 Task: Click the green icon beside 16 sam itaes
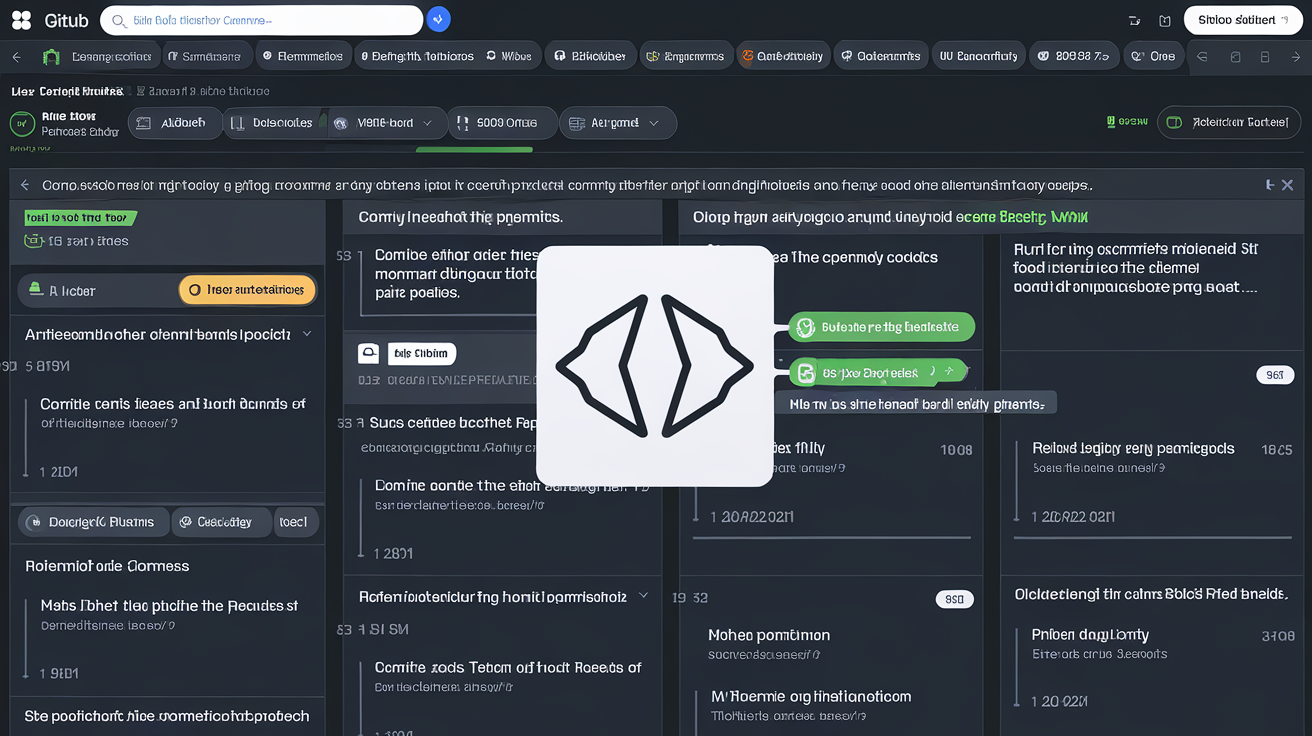pos(33,241)
